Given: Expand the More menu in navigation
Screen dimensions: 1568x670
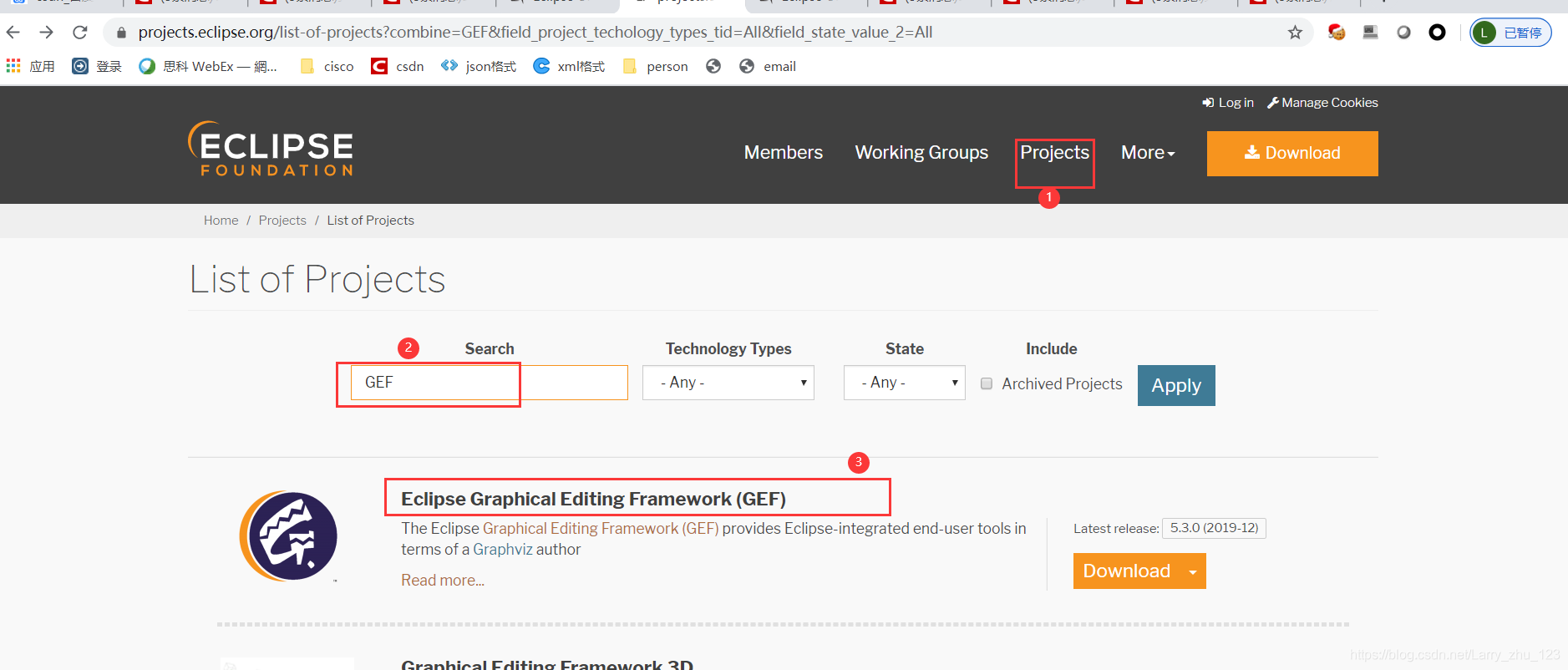Looking at the screenshot, I should 1148,153.
